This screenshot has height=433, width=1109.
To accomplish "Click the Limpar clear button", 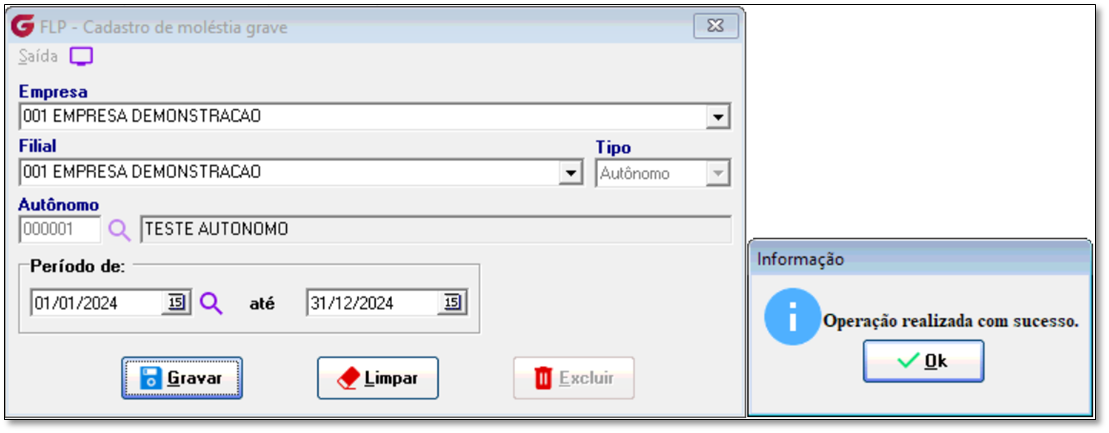I will [x=378, y=378].
